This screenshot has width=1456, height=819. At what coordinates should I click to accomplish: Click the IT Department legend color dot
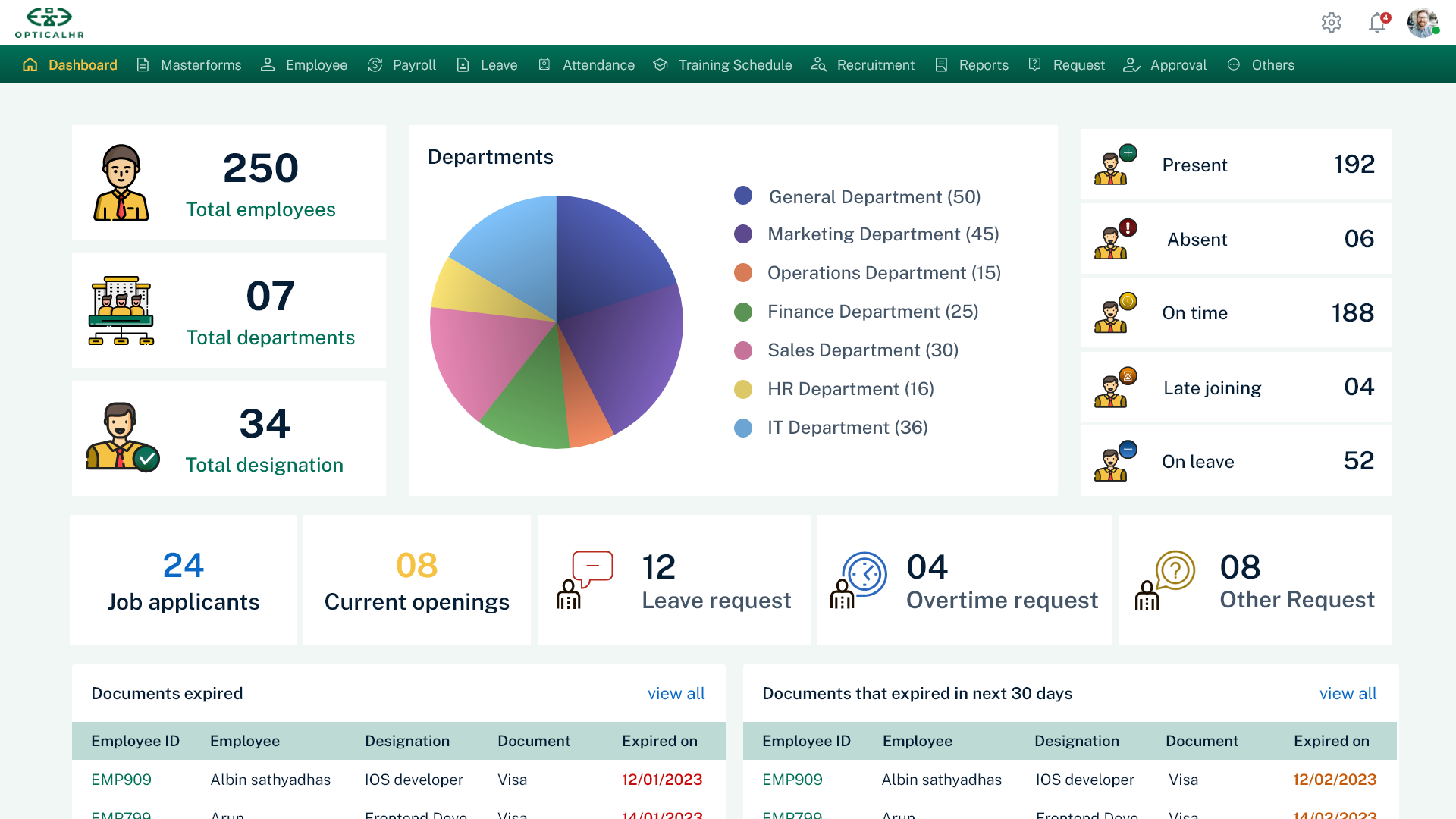pos(743,428)
